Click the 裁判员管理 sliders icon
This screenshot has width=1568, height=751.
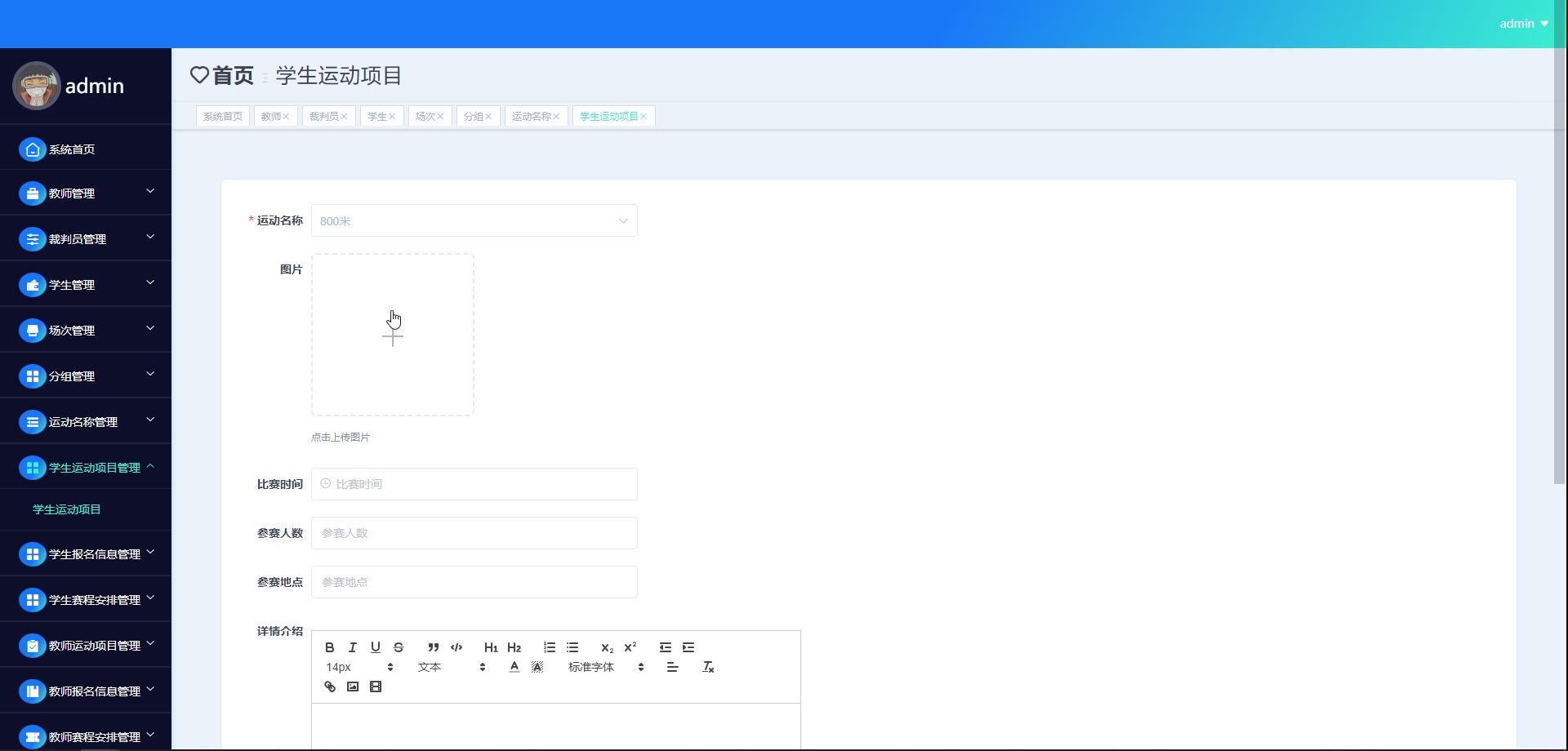tap(32, 239)
